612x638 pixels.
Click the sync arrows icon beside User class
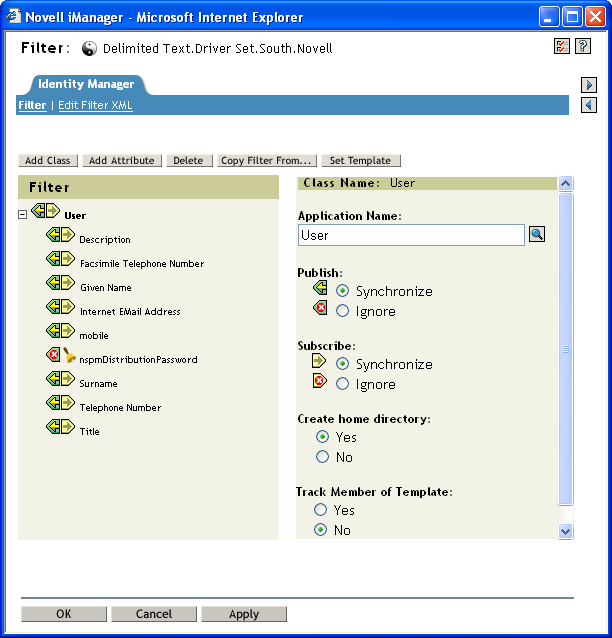tap(46, 211)
